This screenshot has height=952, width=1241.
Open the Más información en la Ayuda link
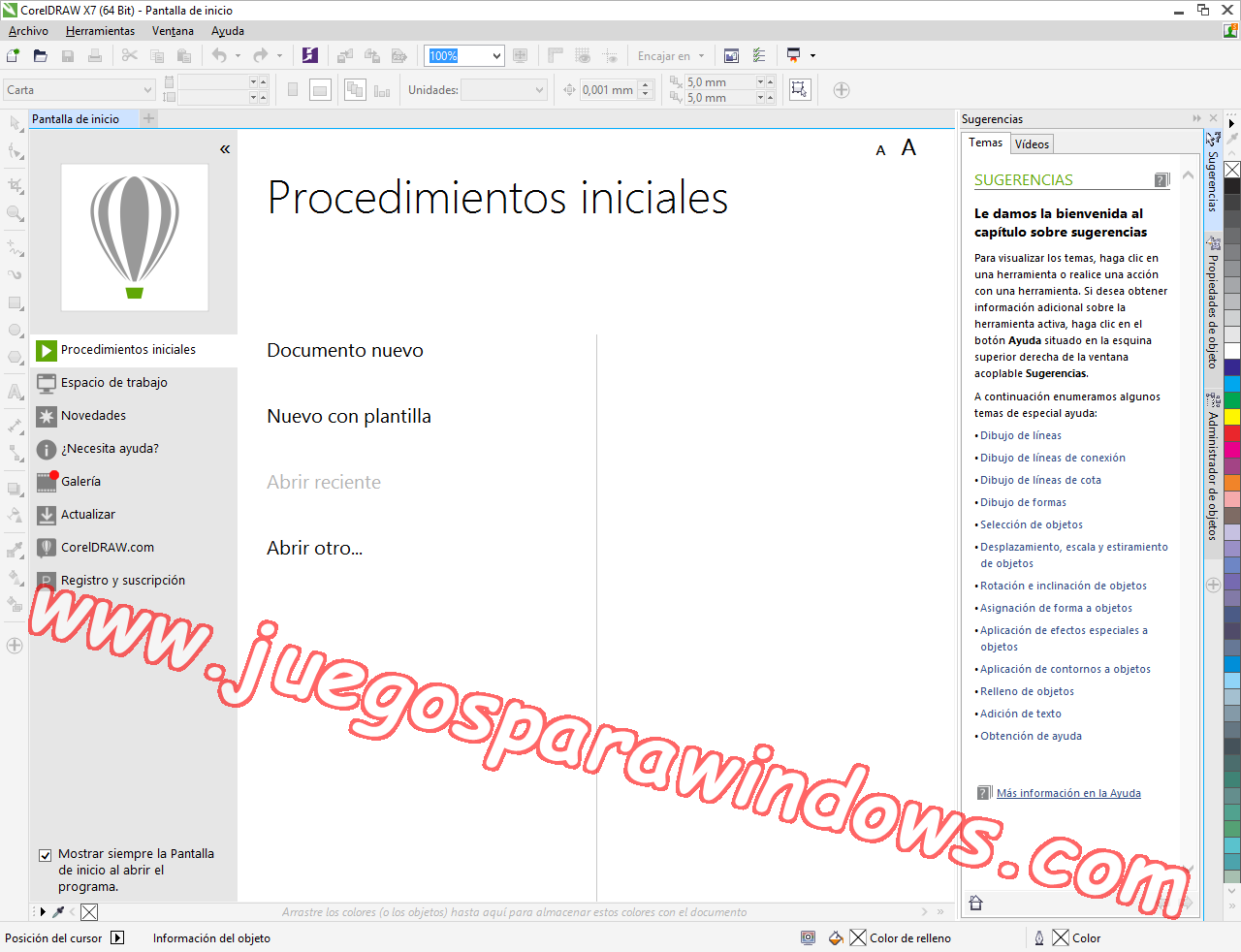pyautogui.click(x=1068, y=793)
